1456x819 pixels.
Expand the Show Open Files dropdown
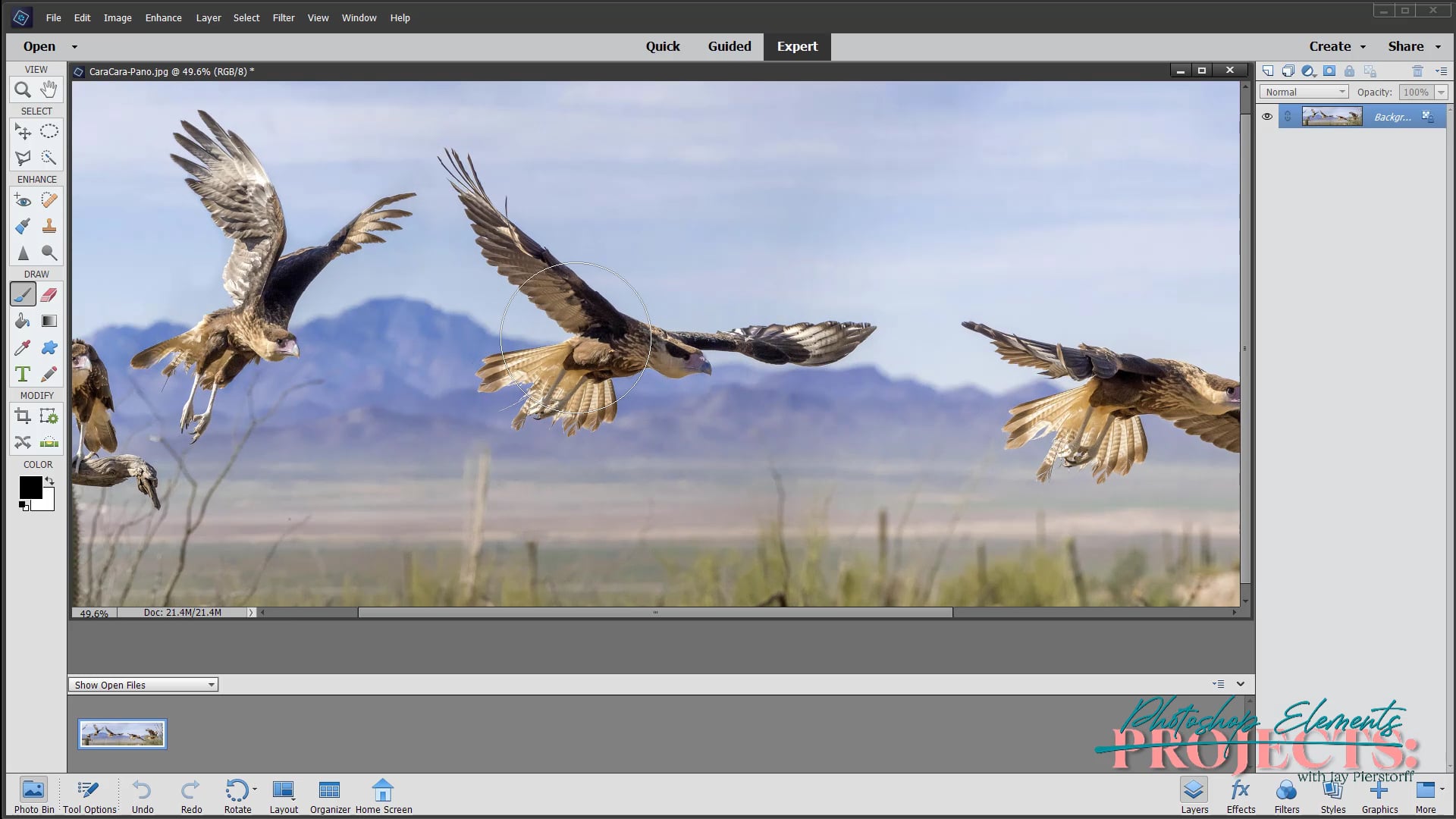[143, 685]
